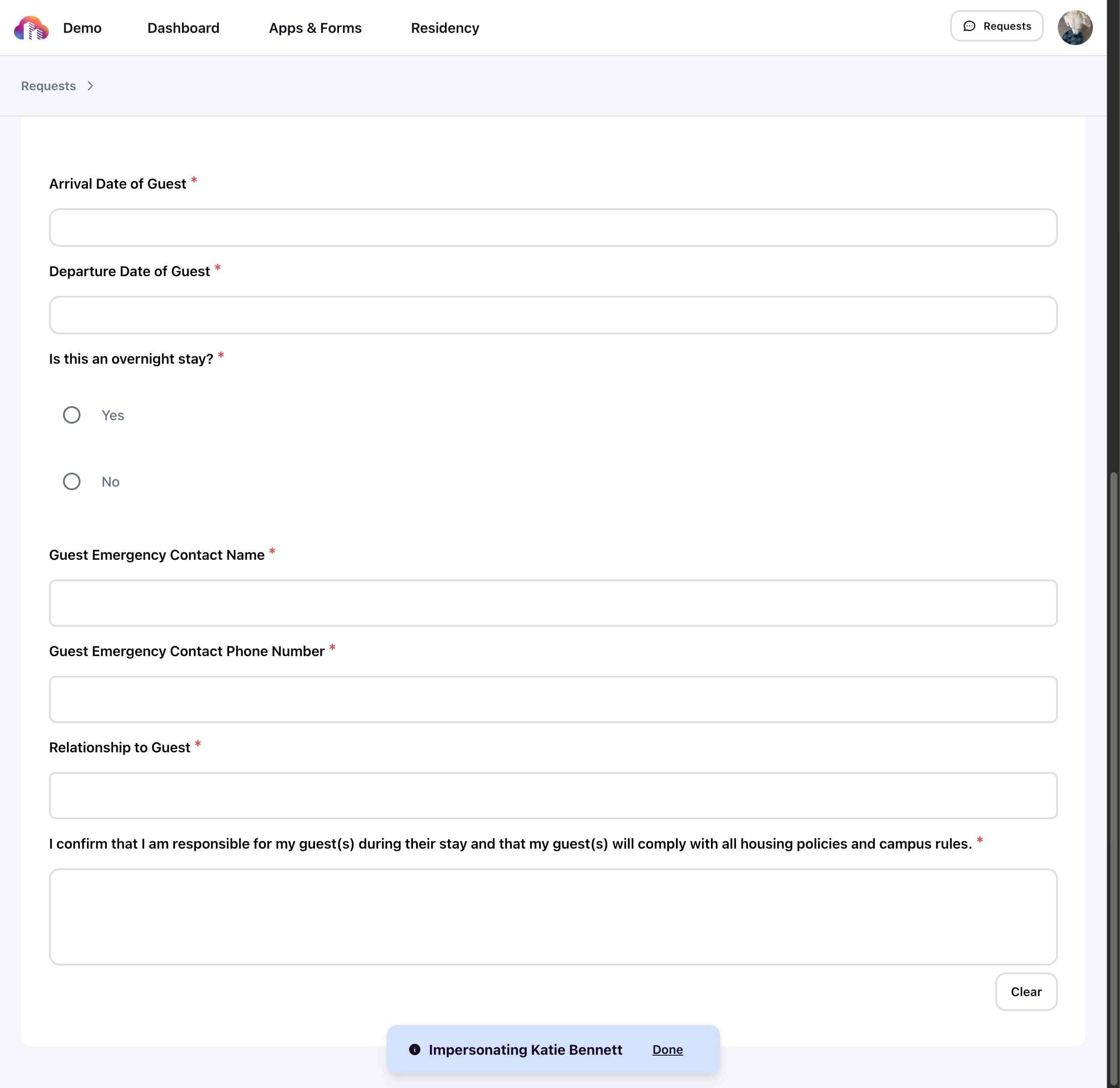Click the Guest Emergency Contact Name field
Screen dimensions: 1120x1088
(553, 603)
